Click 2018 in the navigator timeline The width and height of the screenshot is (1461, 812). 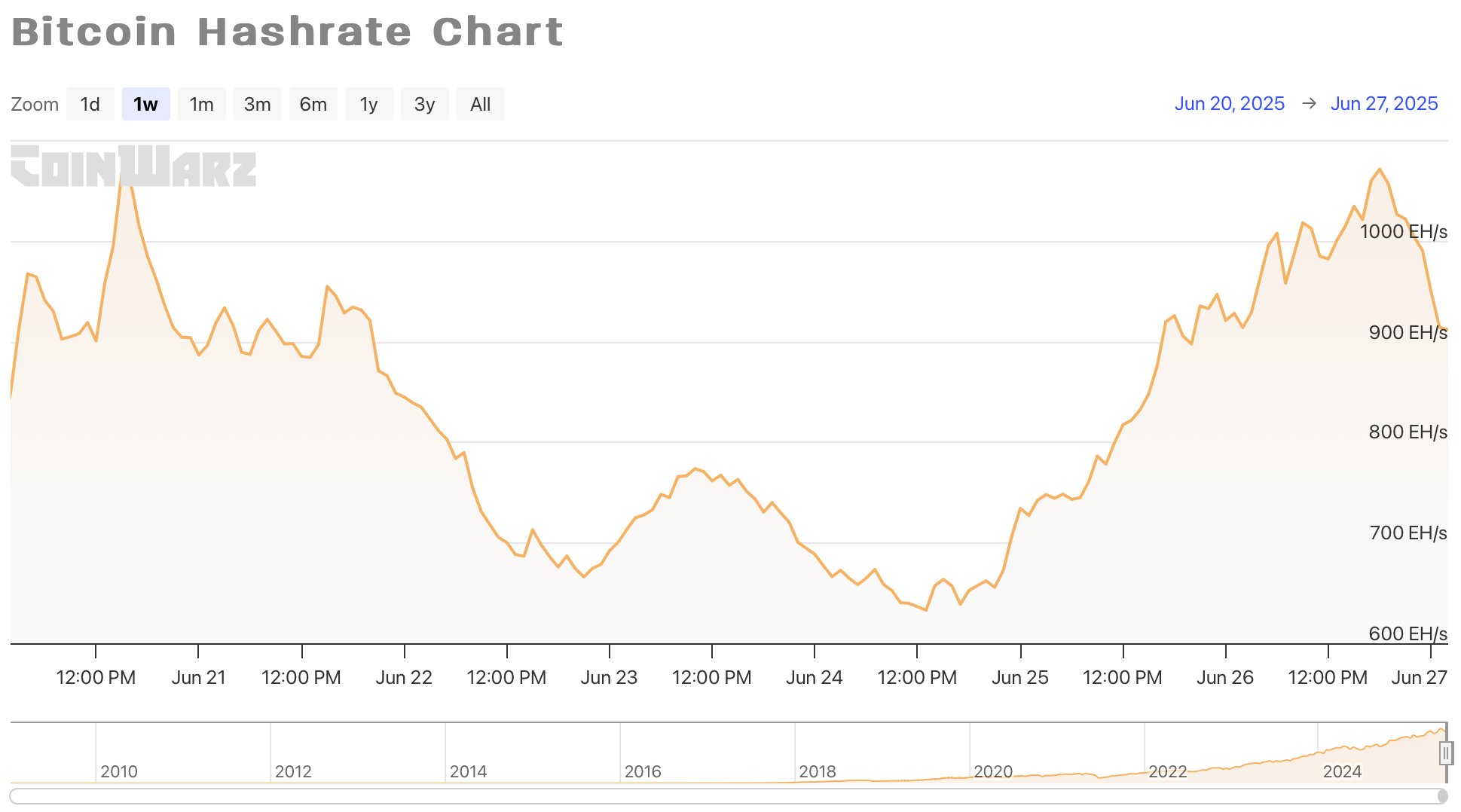pos(817,771)
